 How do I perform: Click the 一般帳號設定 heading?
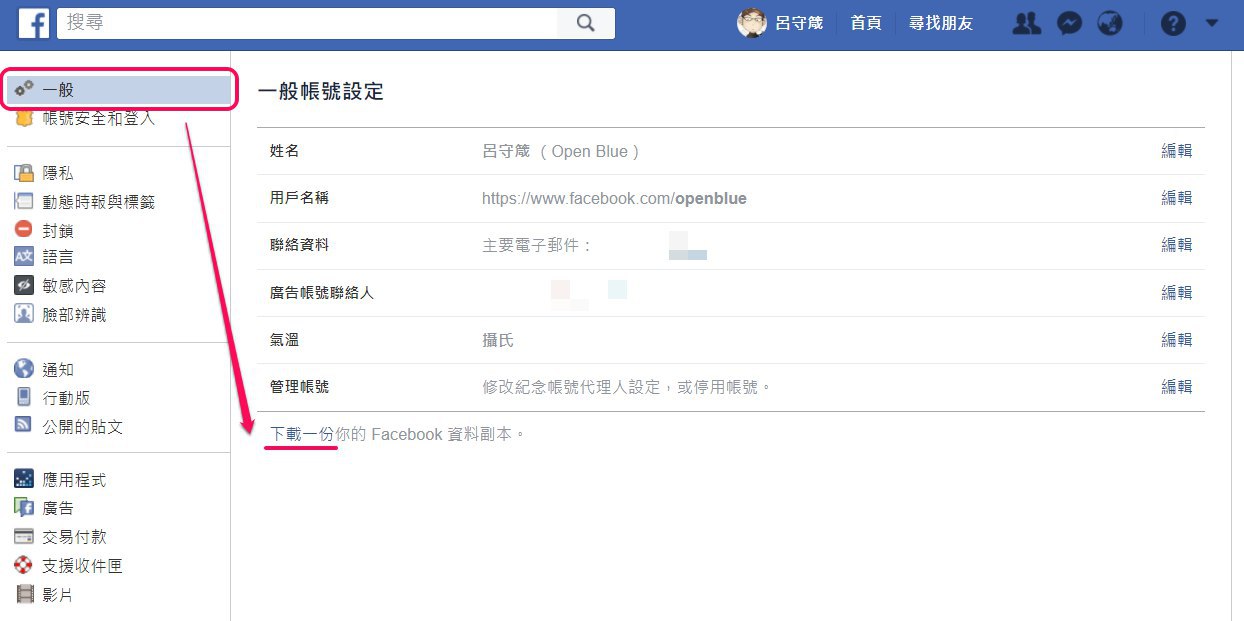(321, 91)
